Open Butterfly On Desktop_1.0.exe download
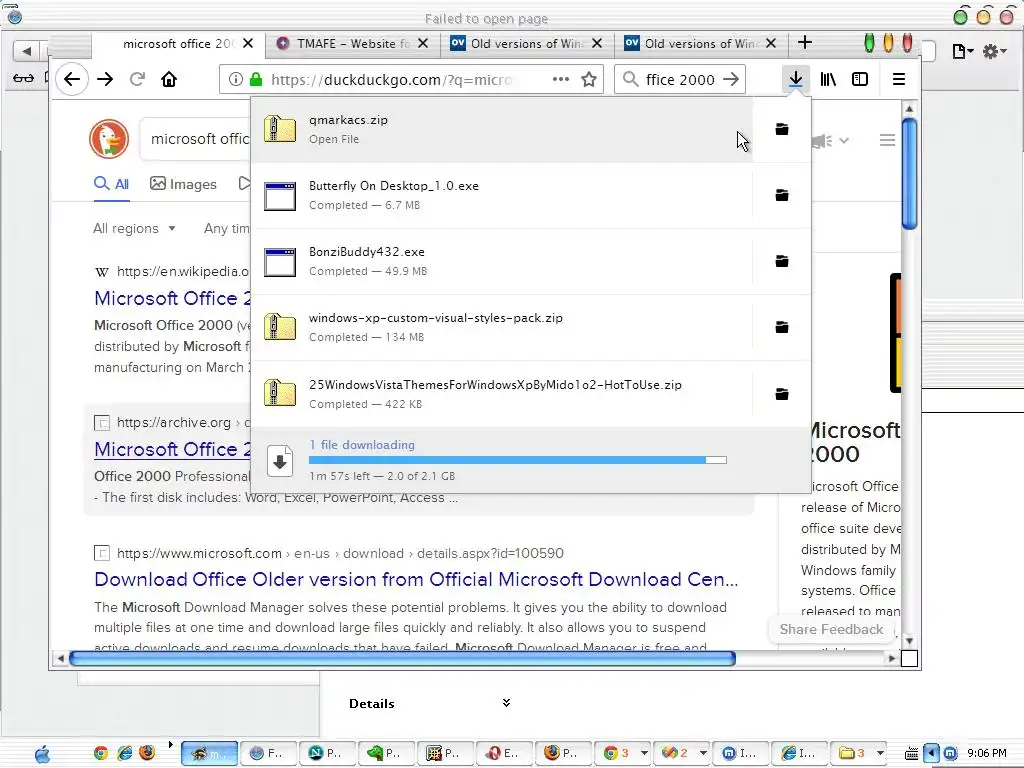 click(502, 195)
